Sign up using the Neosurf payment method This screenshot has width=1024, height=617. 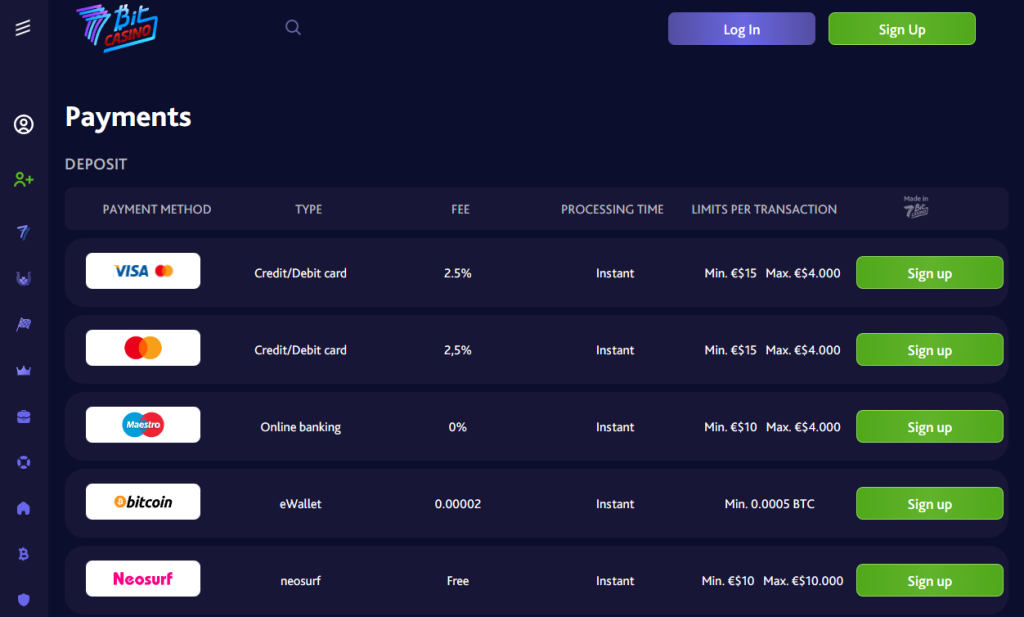pos(929,580)
